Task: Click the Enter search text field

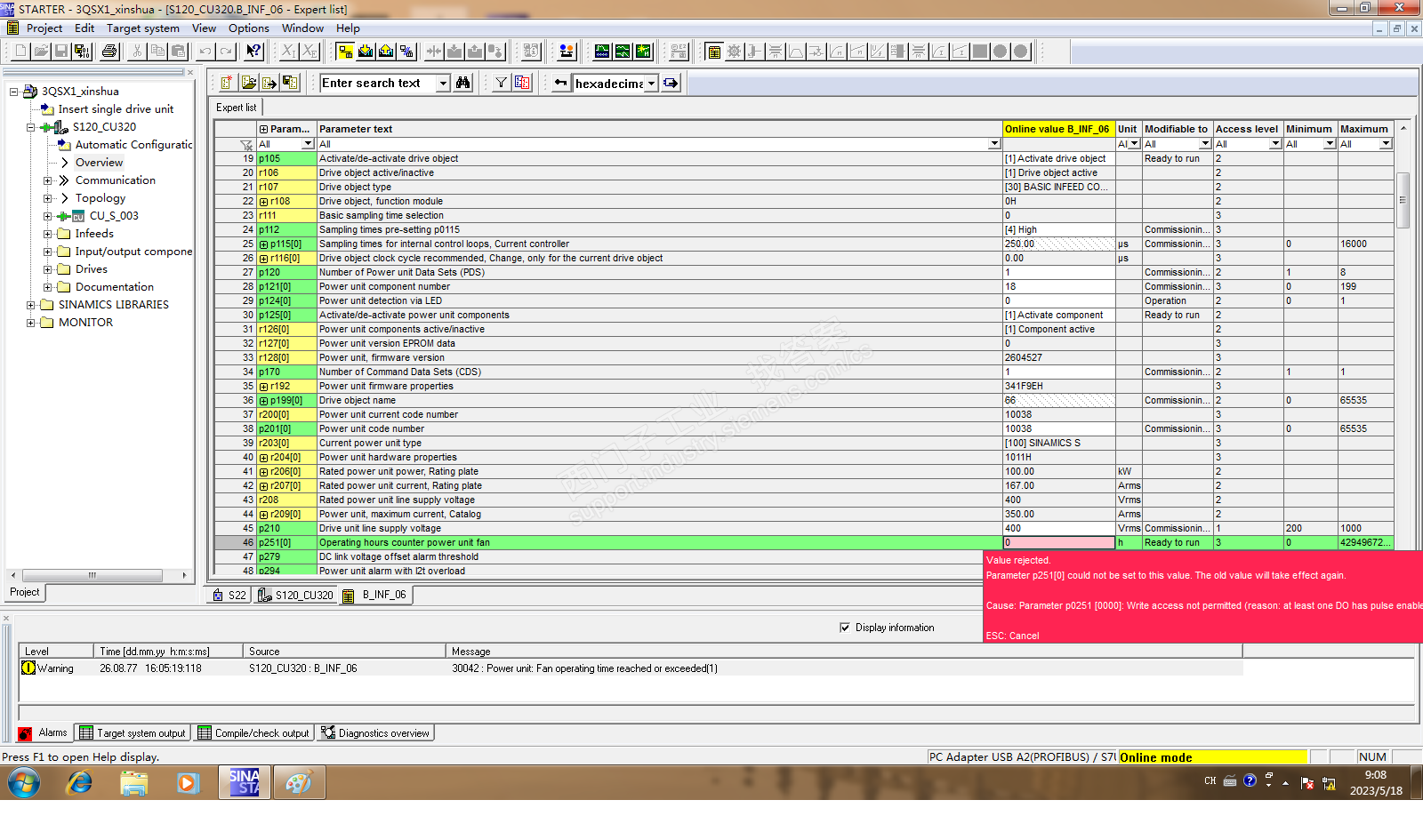Action: (x=378, y=83)
